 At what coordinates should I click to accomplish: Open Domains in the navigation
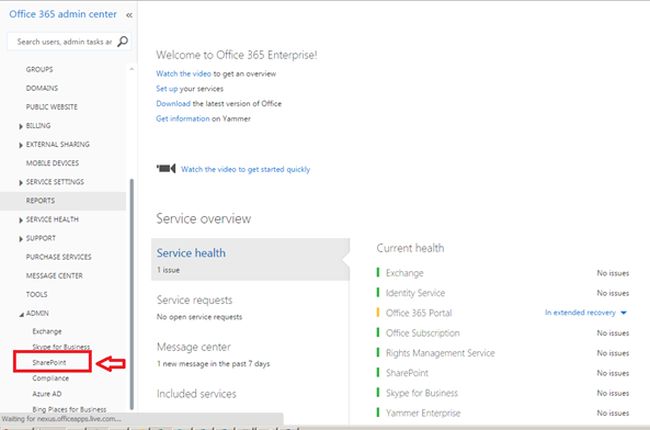point(42,88)
